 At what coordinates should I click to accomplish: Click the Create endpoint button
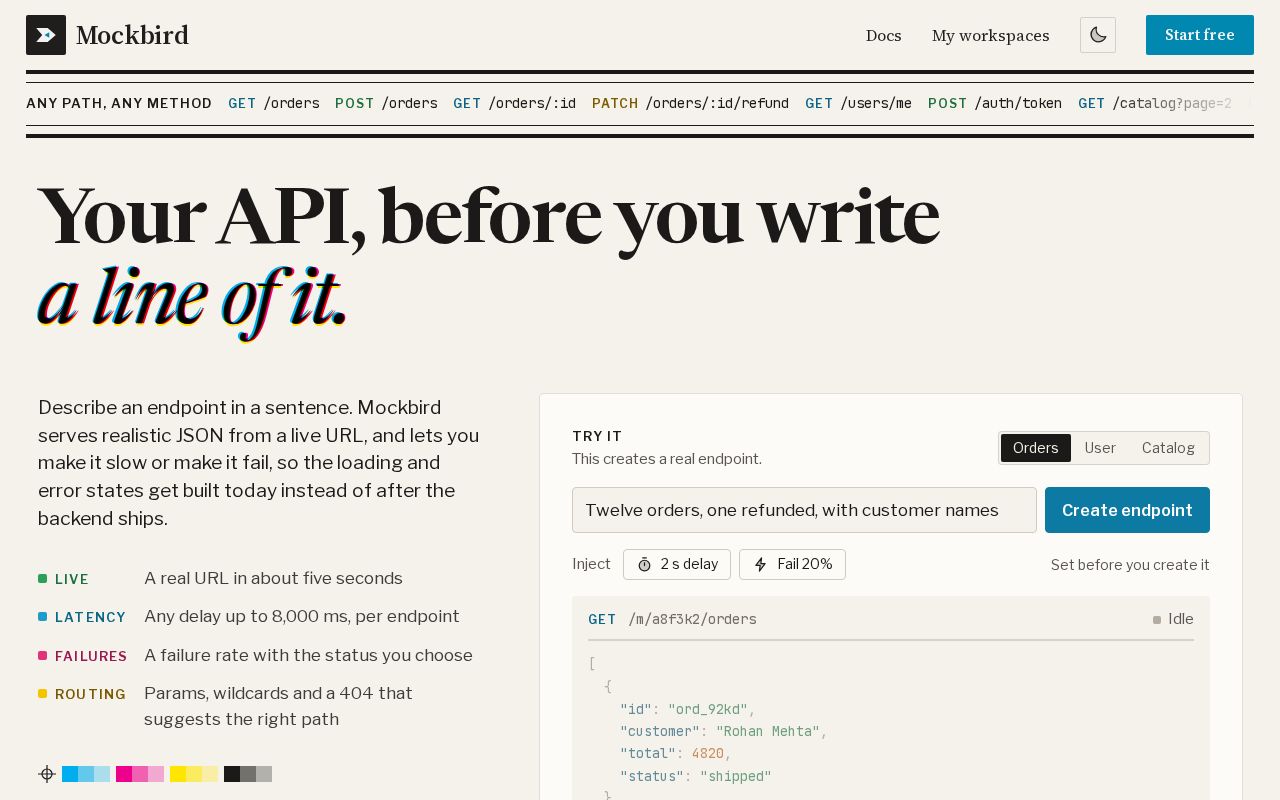pyautogui.click(x=1127, y=510)
